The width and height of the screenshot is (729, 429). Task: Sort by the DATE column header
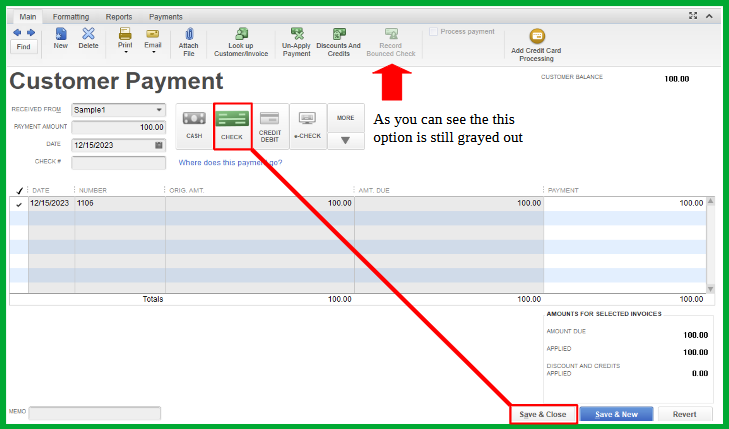(x=41, y=191)
